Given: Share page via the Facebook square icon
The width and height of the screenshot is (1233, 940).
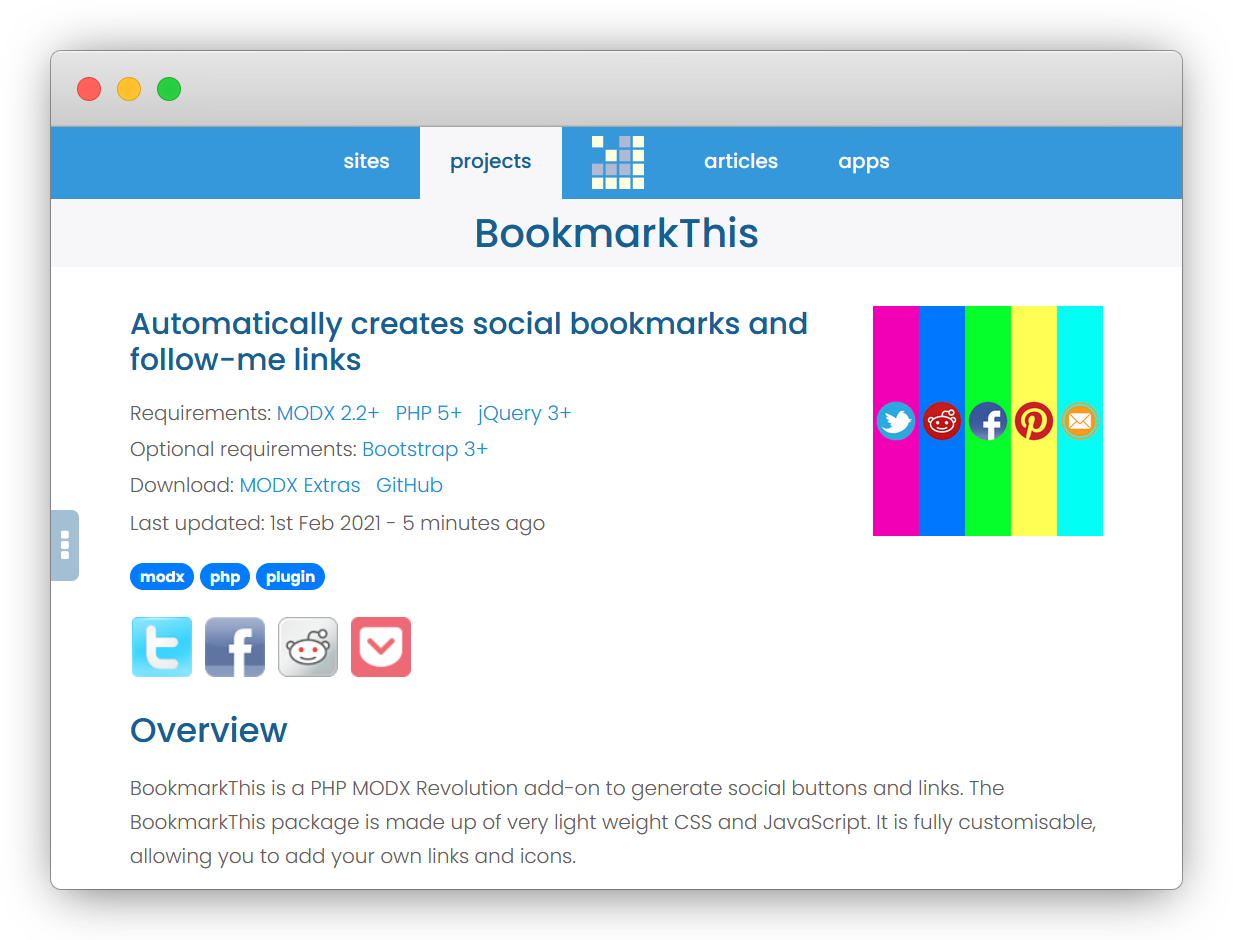Looking at the screenshot, I should click(235, 647).
